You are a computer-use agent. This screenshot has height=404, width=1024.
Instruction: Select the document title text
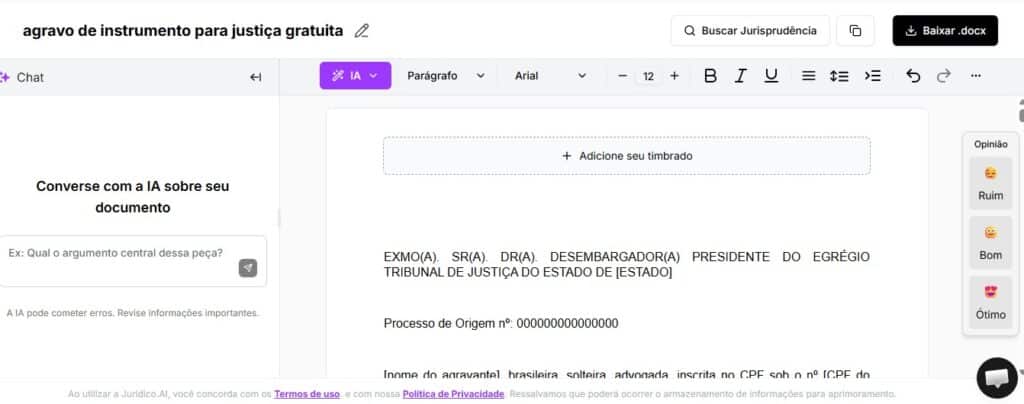click(183, 31)
